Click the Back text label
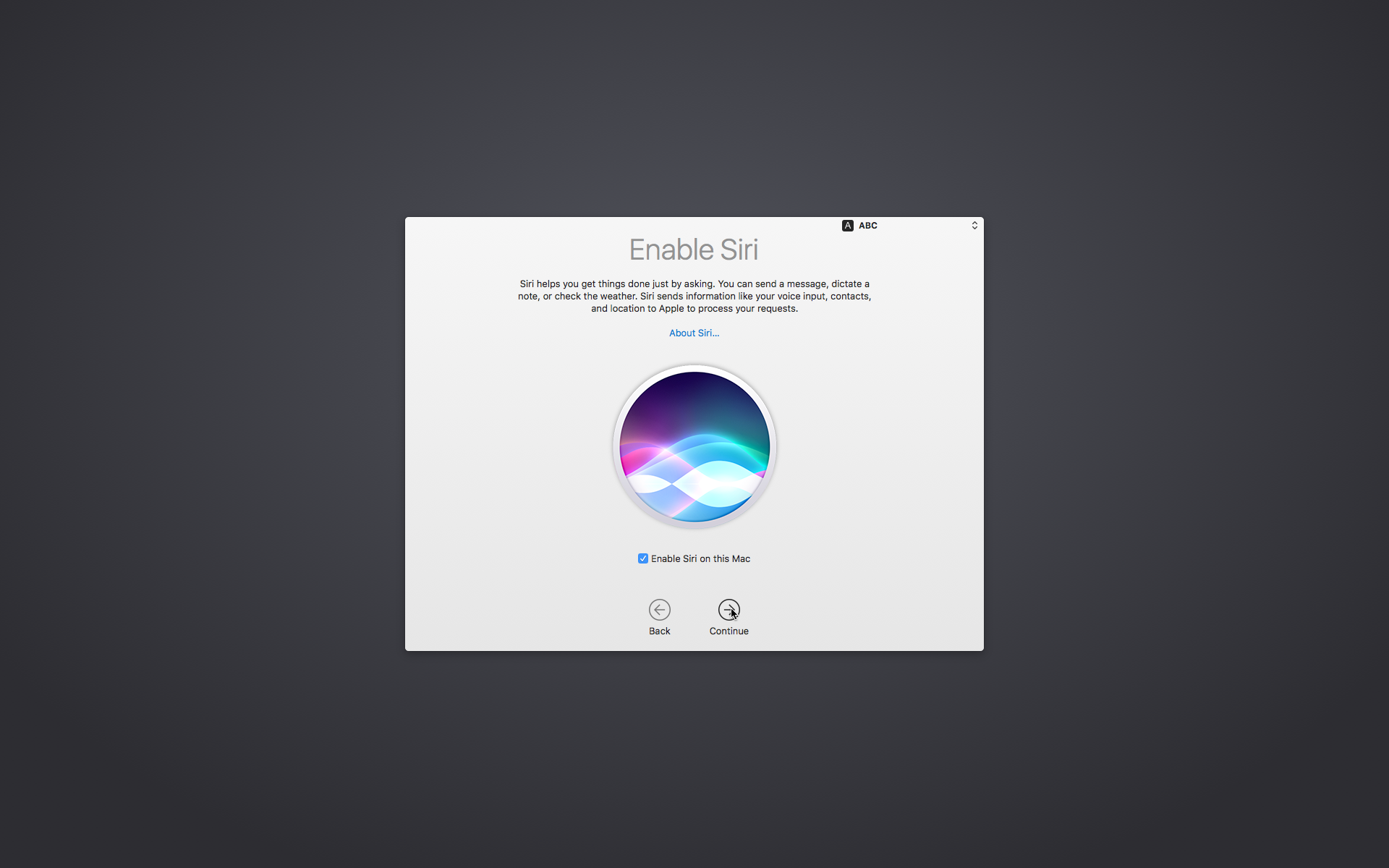1389x868 pixels. [x=659, y=631]
